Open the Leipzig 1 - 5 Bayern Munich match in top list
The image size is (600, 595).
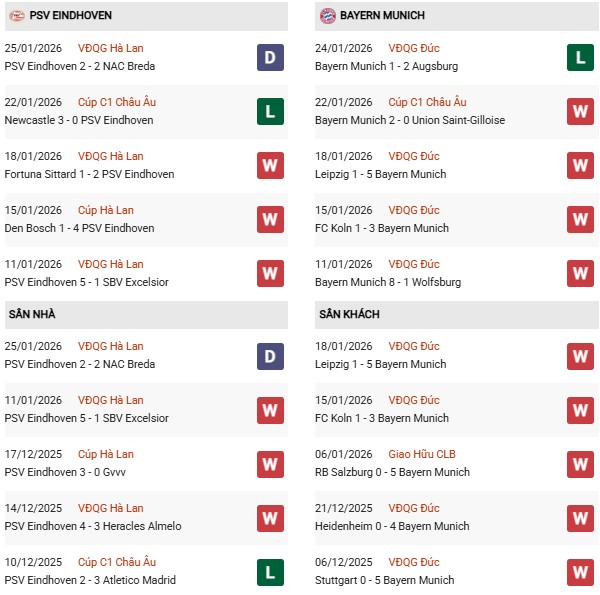(380, 174)
